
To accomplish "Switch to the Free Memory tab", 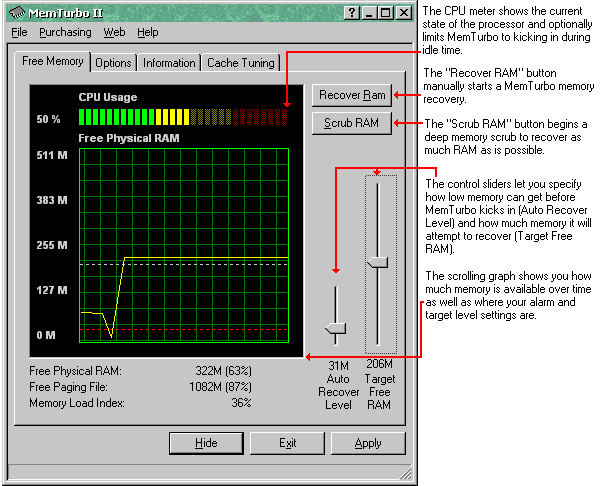I will click(53, 61).
